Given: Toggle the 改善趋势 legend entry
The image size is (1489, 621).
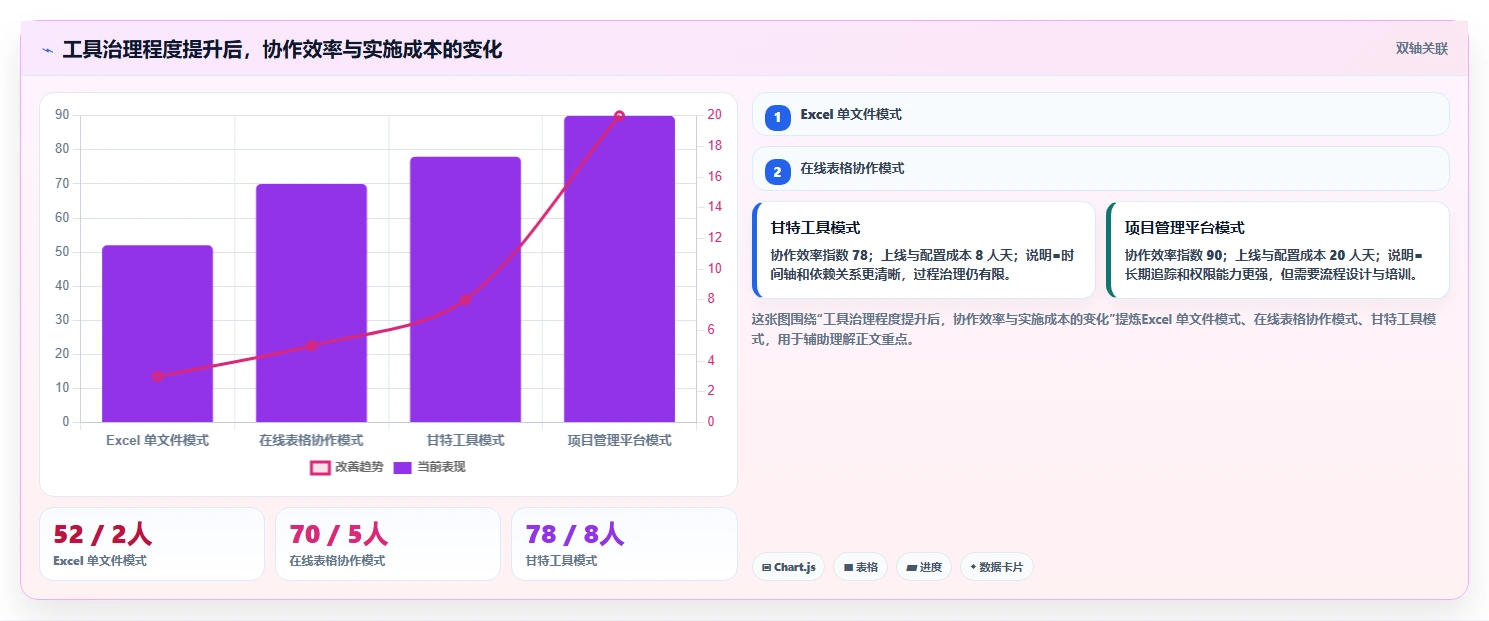Looking at the screenshot, I should 347,467.
